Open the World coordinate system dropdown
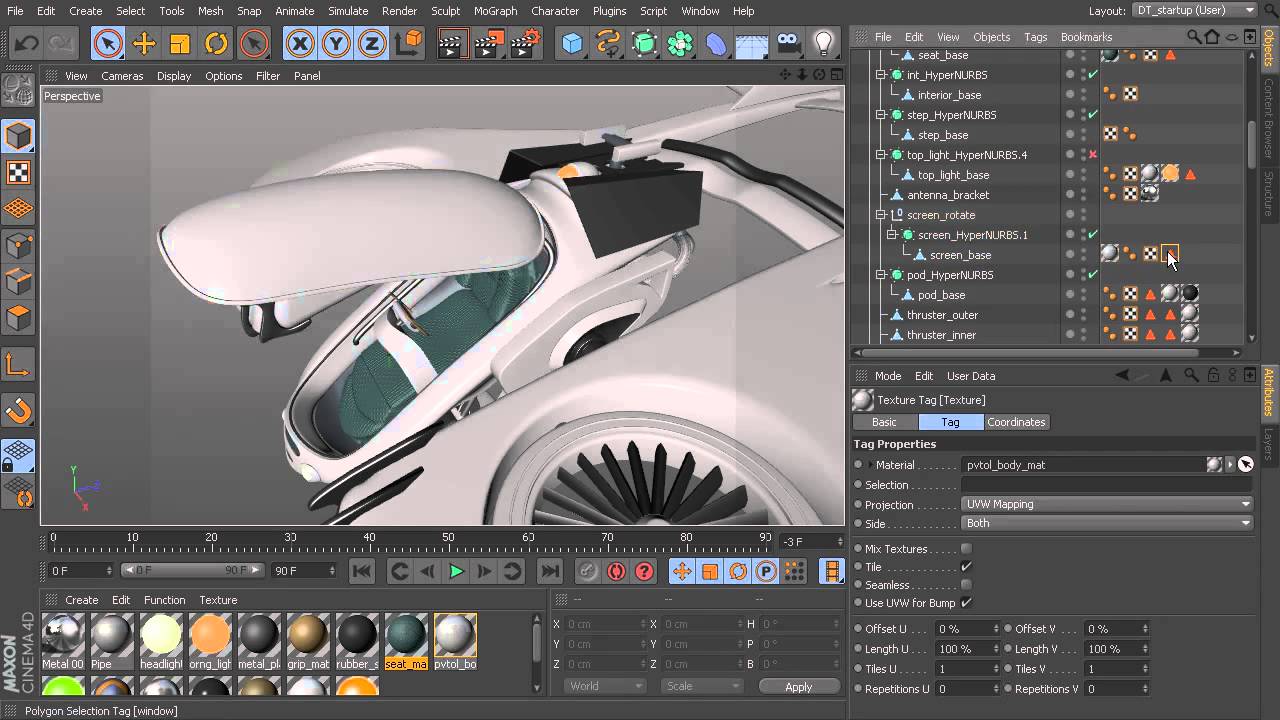The image size is (1280, 720). pyautogui.click(x=605, y=686)
